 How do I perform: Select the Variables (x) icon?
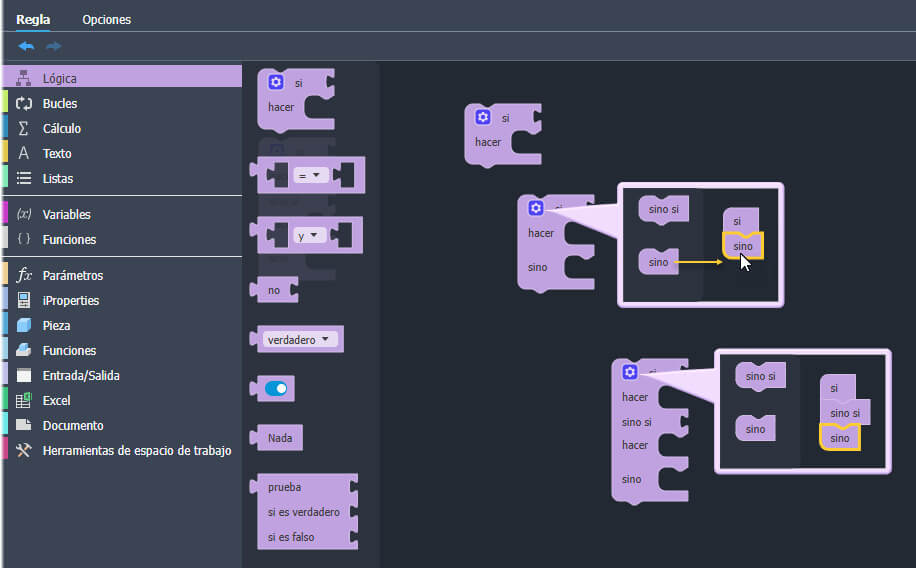pos(23,214)
